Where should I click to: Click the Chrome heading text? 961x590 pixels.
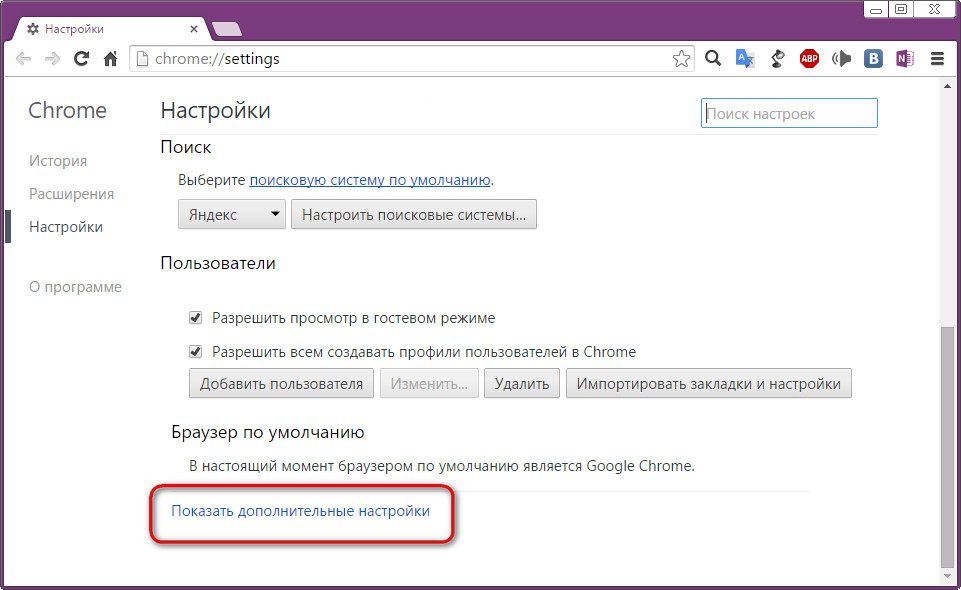(67, 110)
